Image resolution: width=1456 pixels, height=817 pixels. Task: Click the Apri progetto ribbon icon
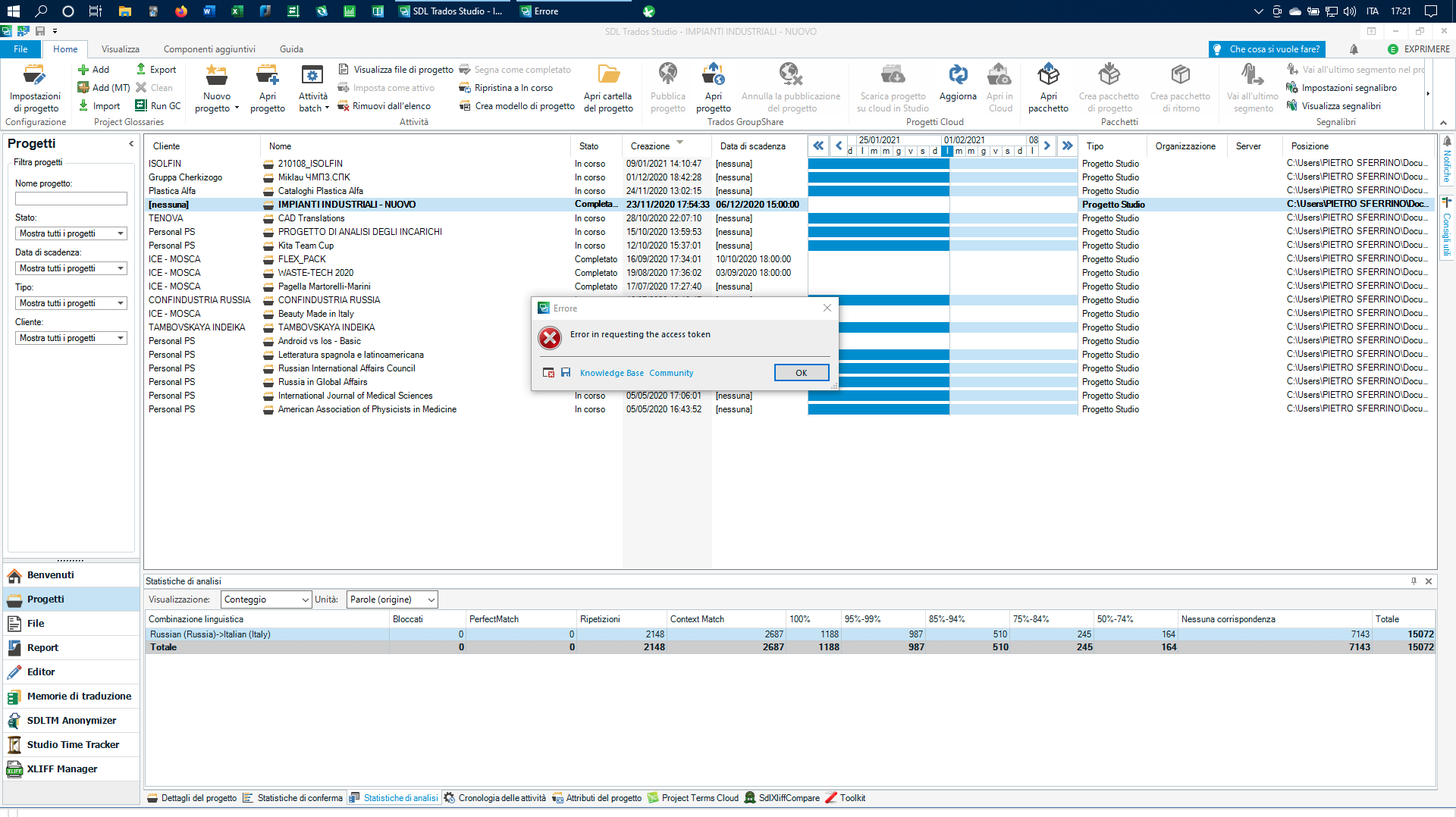coord(268,88)
